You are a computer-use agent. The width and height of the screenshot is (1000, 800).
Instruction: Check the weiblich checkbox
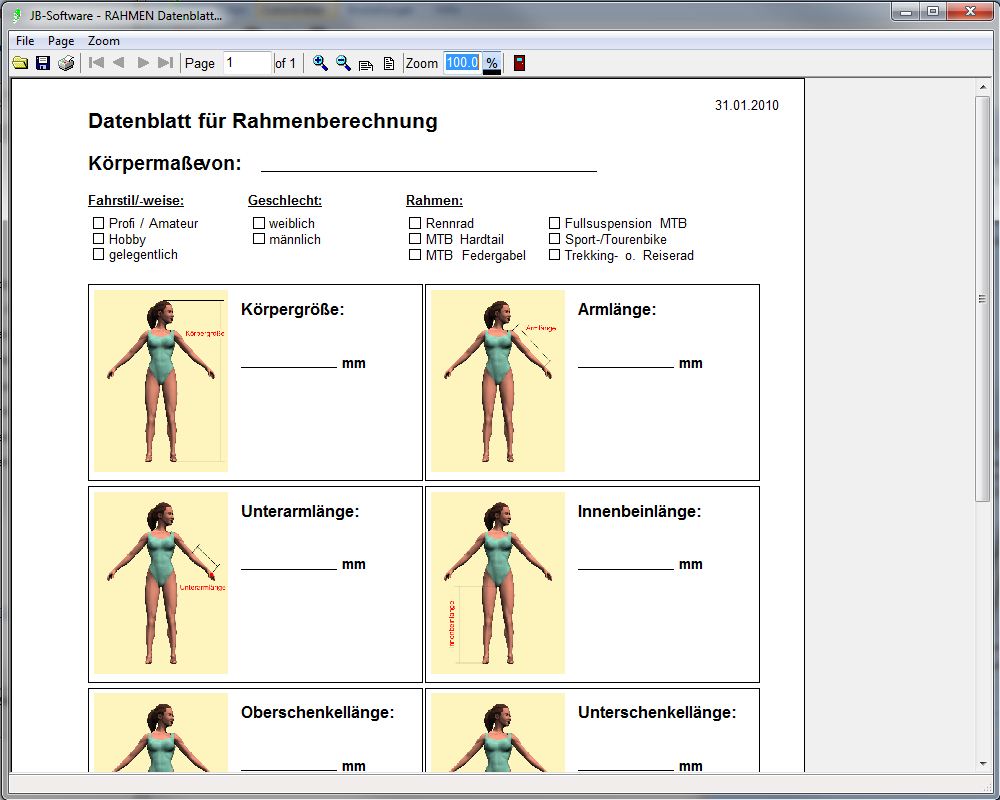258,223
